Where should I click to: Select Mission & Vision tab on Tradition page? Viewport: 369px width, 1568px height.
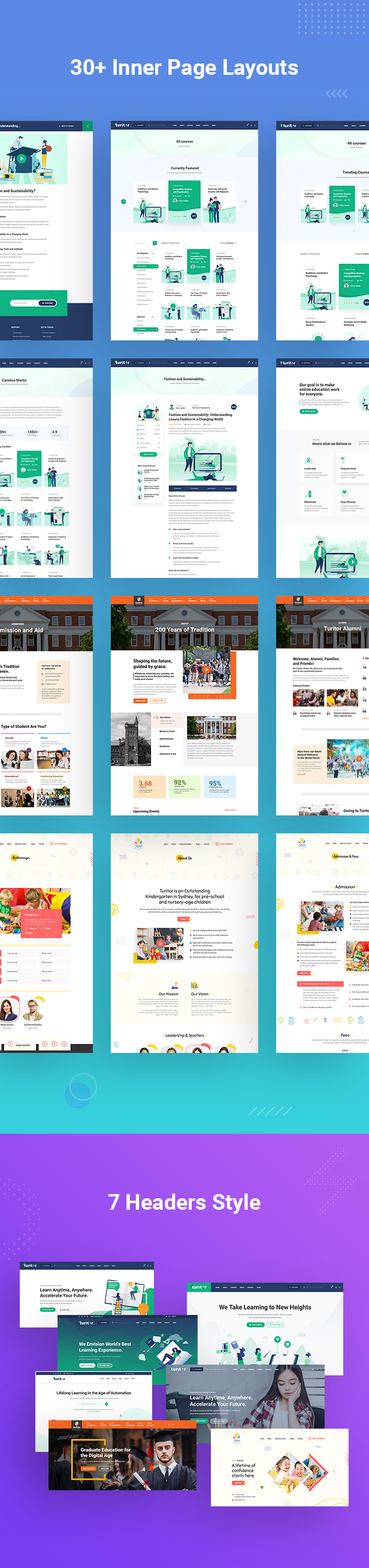click(x=167, y=731)
